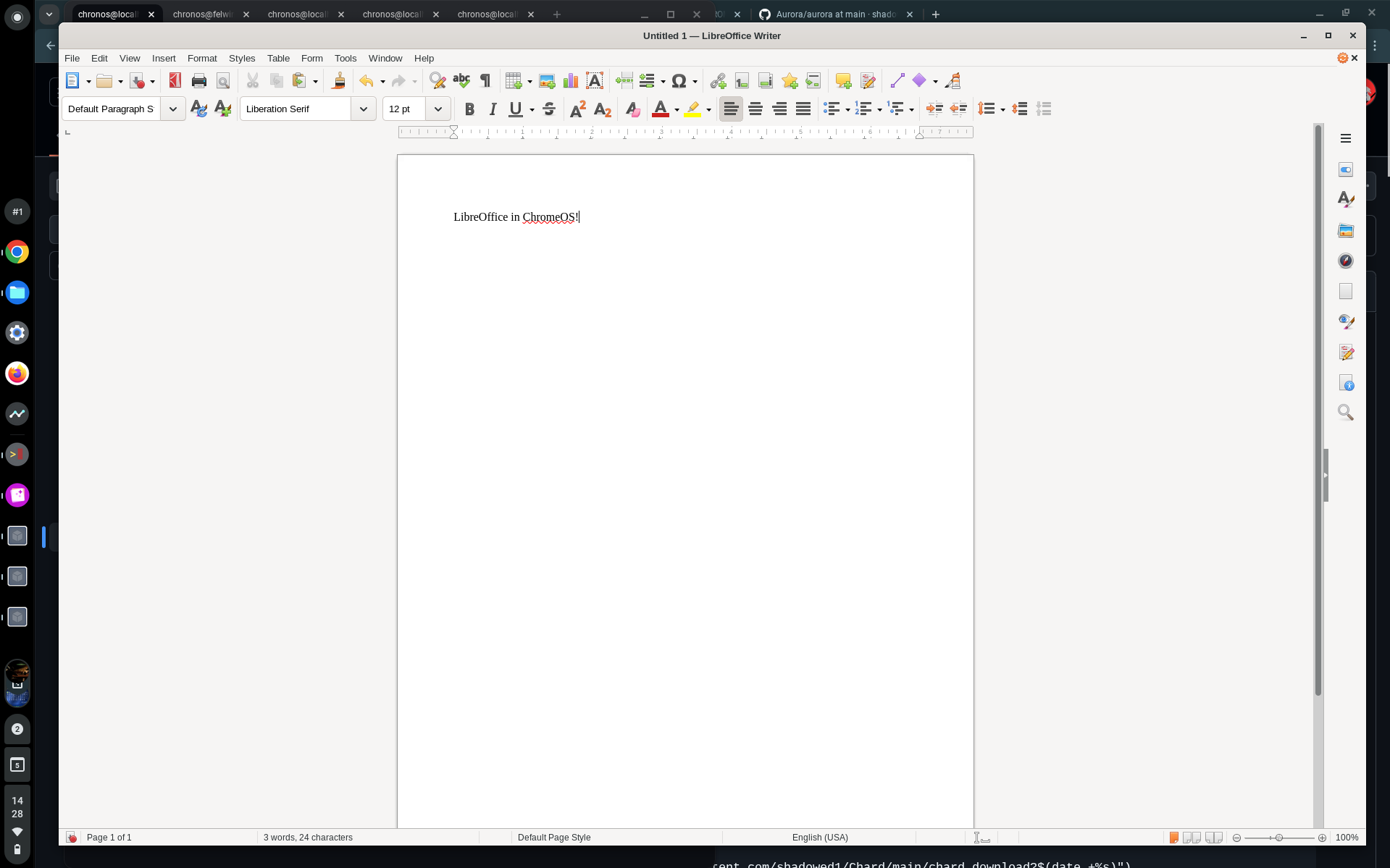1390x868 pixels.
Task: Toggle Bold formatting
Action: pyautogui.click(x=469, y=109)
